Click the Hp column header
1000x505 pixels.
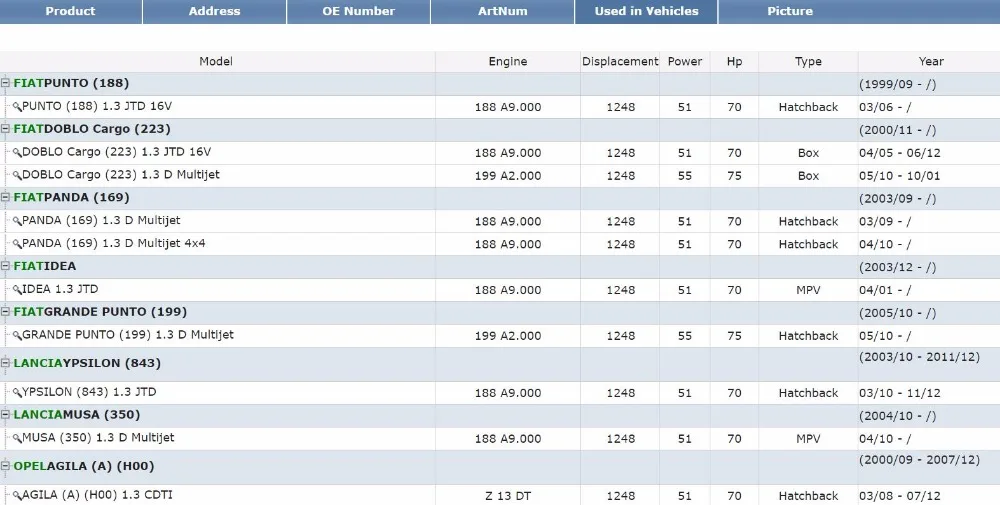(735, 61)
